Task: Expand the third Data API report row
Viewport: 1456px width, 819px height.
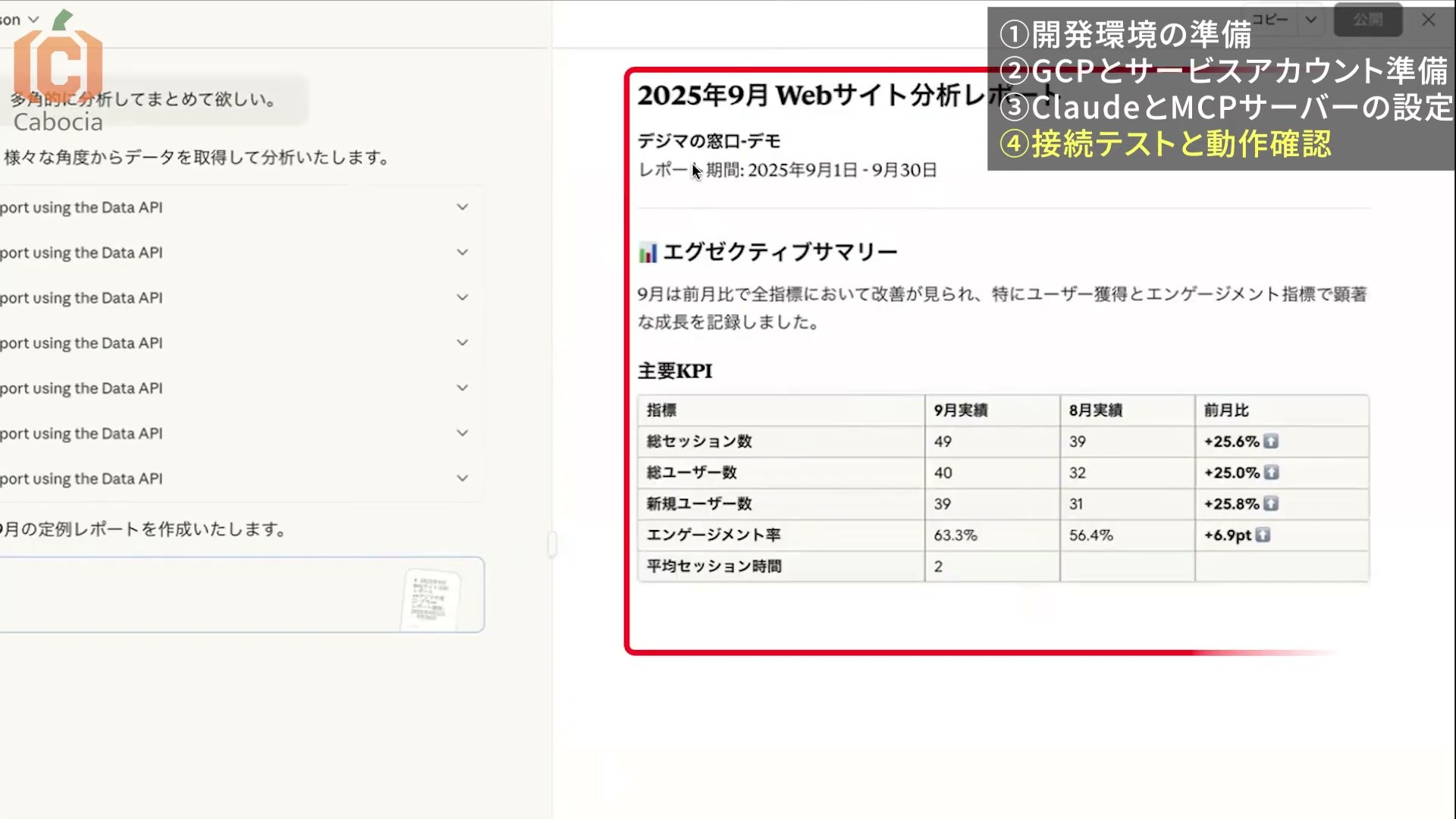Action: [x=462, y=297]
